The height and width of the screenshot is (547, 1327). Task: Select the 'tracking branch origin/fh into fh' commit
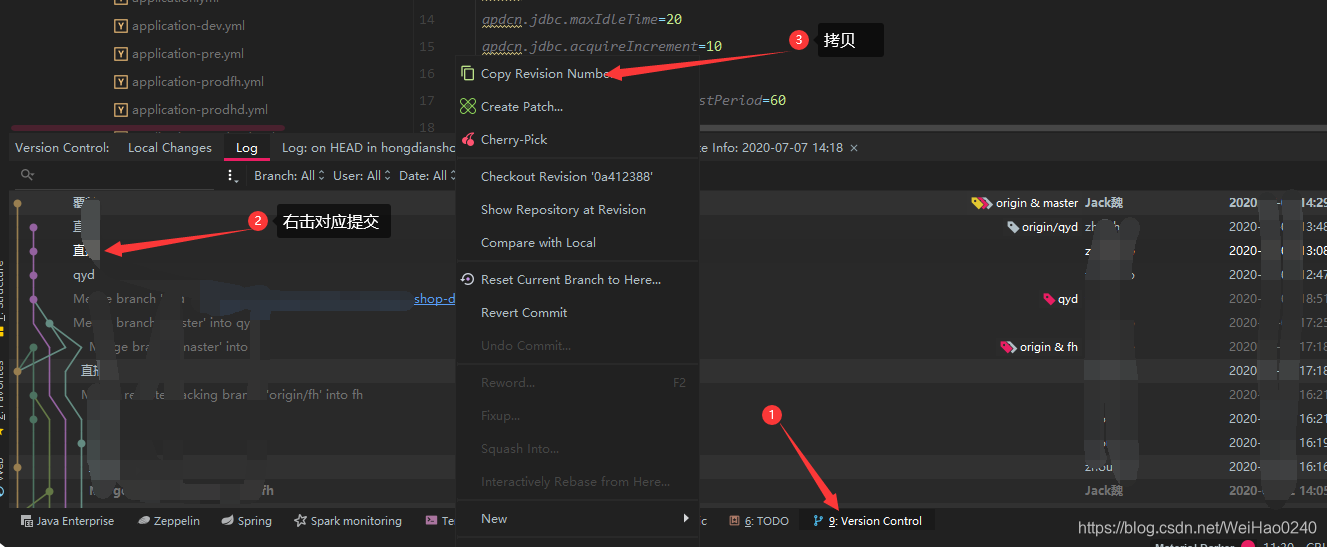(x=222, y=395)
